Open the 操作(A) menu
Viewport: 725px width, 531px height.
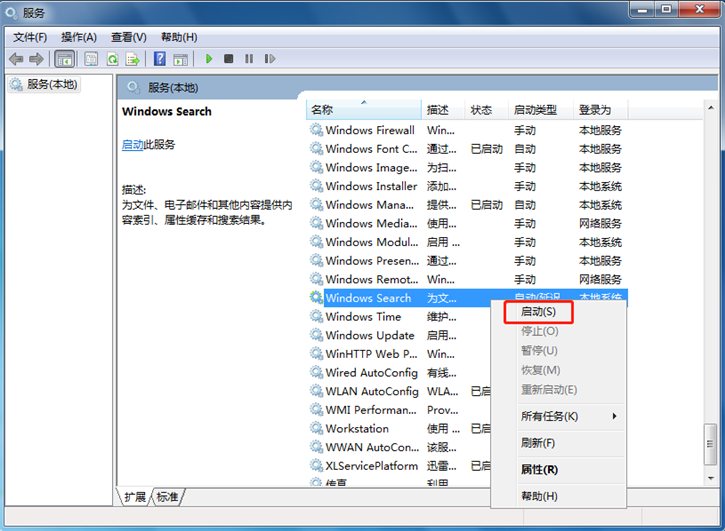(x=78, y=37)
